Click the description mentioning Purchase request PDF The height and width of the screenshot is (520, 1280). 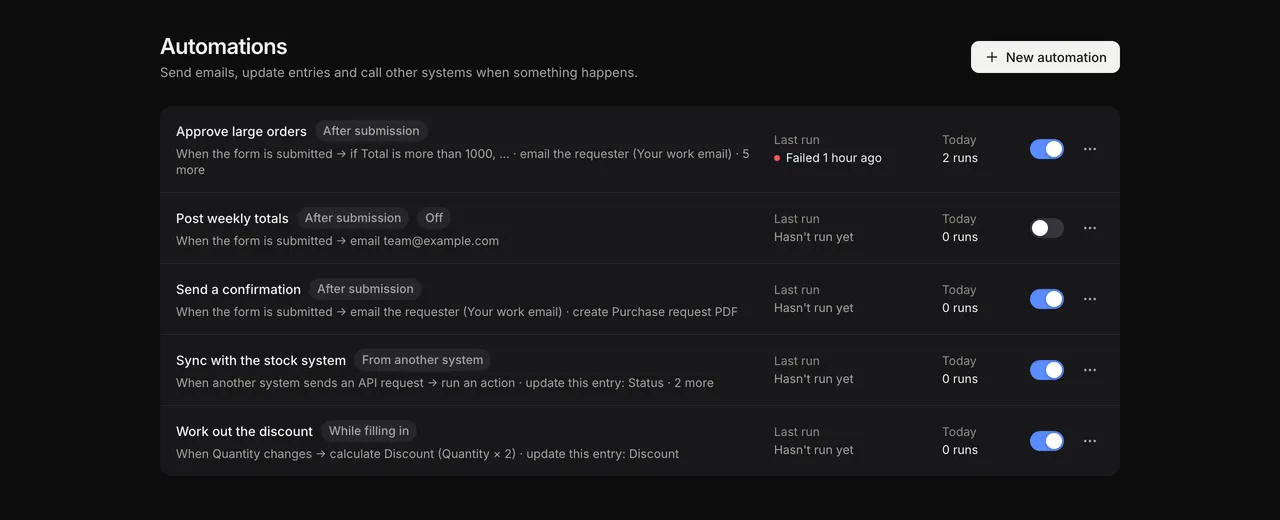(x=457, y=312)
